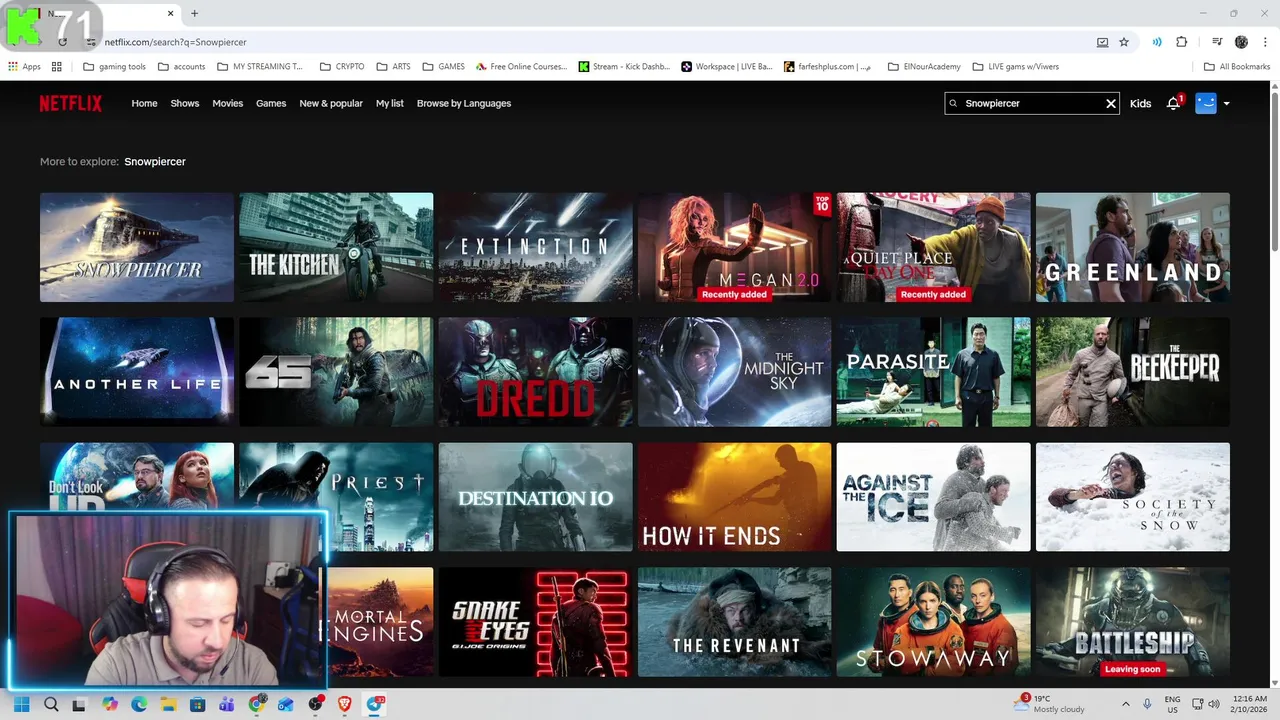The image size is (1280, 720).
Task: Switch to Kids profile
Action: coord(1140,103)
